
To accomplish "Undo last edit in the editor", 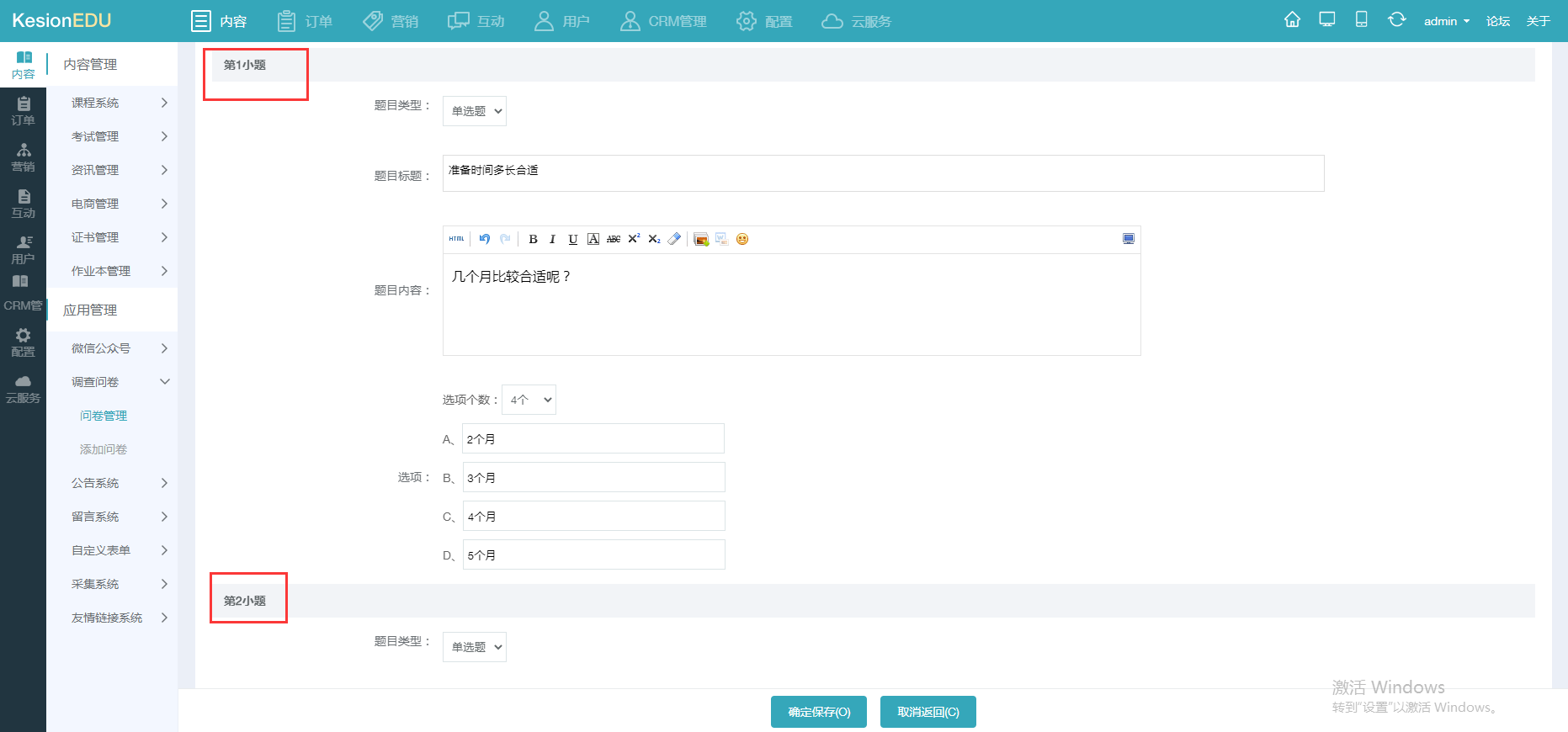I will (x=485, y=239).
